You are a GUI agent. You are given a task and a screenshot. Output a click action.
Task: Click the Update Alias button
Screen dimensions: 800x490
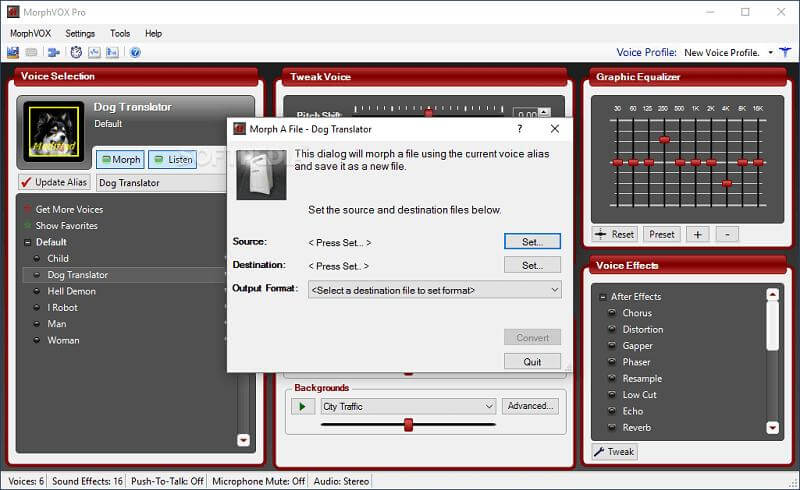(x=55, y=182)
